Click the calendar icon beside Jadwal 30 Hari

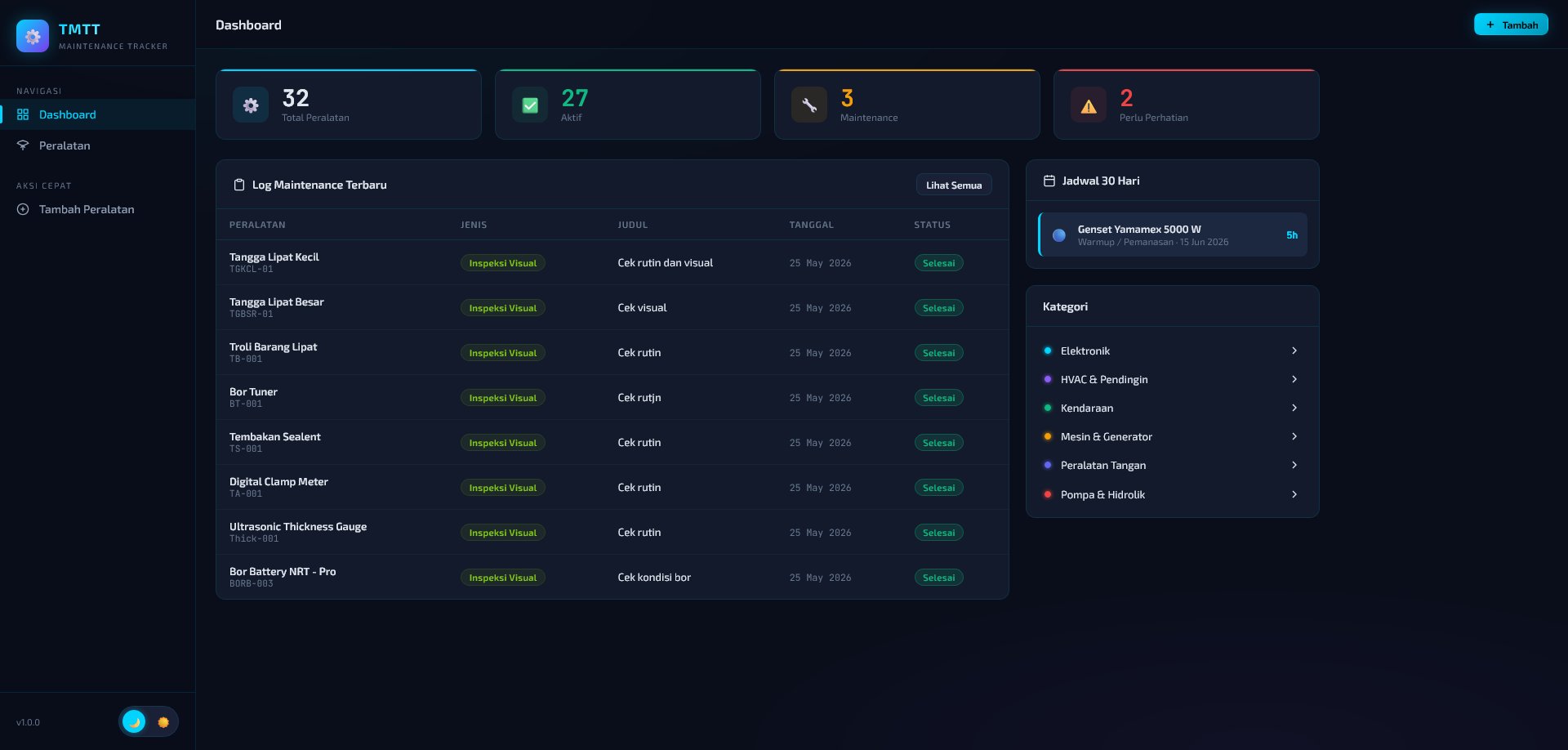pyautogui.click(x=1049, y=181)
